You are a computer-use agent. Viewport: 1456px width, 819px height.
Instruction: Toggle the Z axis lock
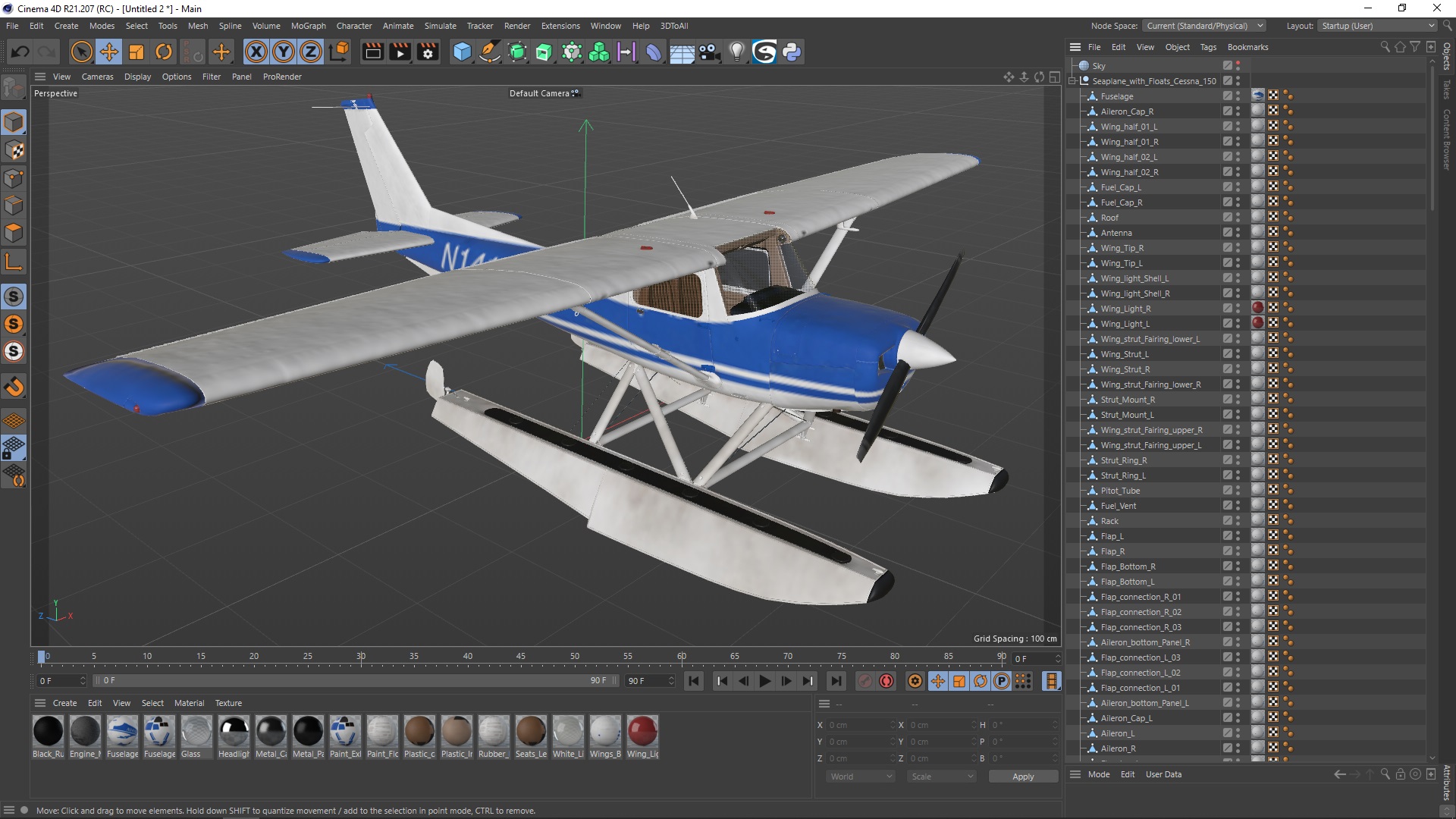(310, 52)
